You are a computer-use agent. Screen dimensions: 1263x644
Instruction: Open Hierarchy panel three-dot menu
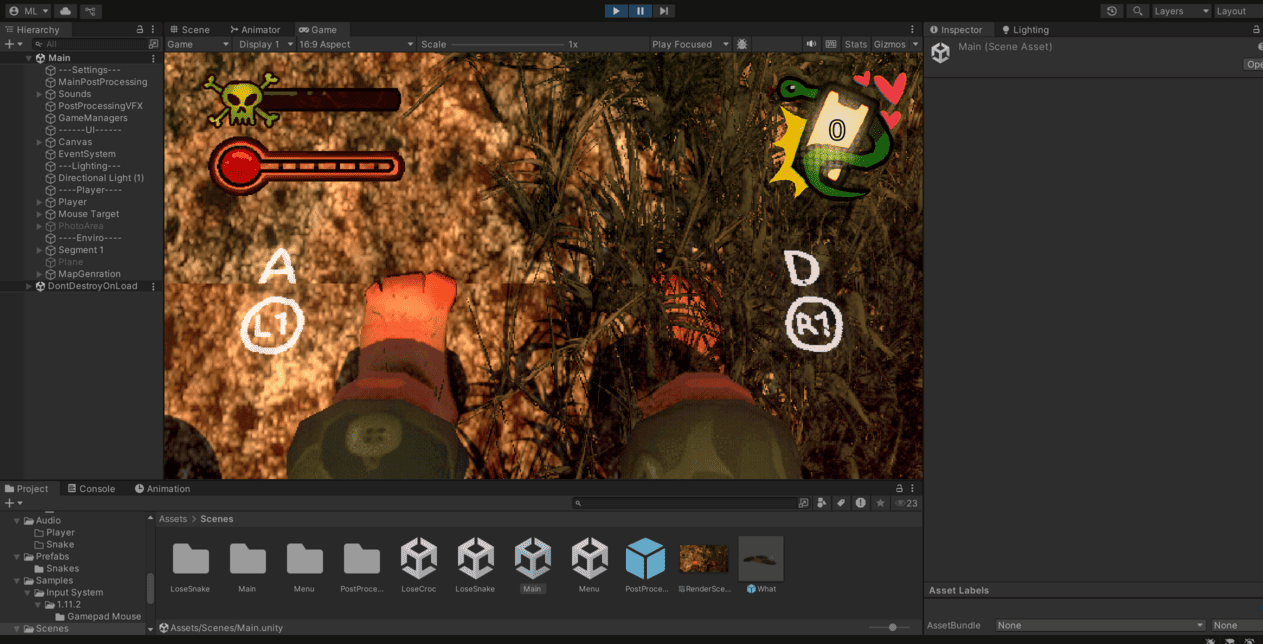[153, 30]
